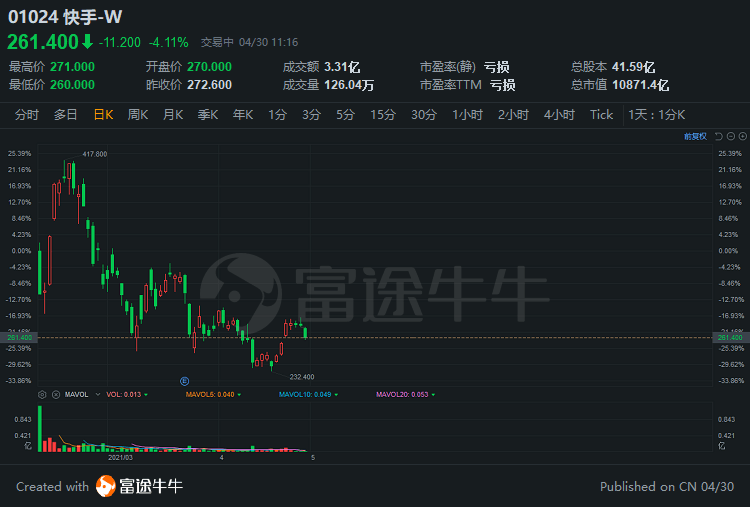Select the 1小时 interval tab

click(468, 115)
